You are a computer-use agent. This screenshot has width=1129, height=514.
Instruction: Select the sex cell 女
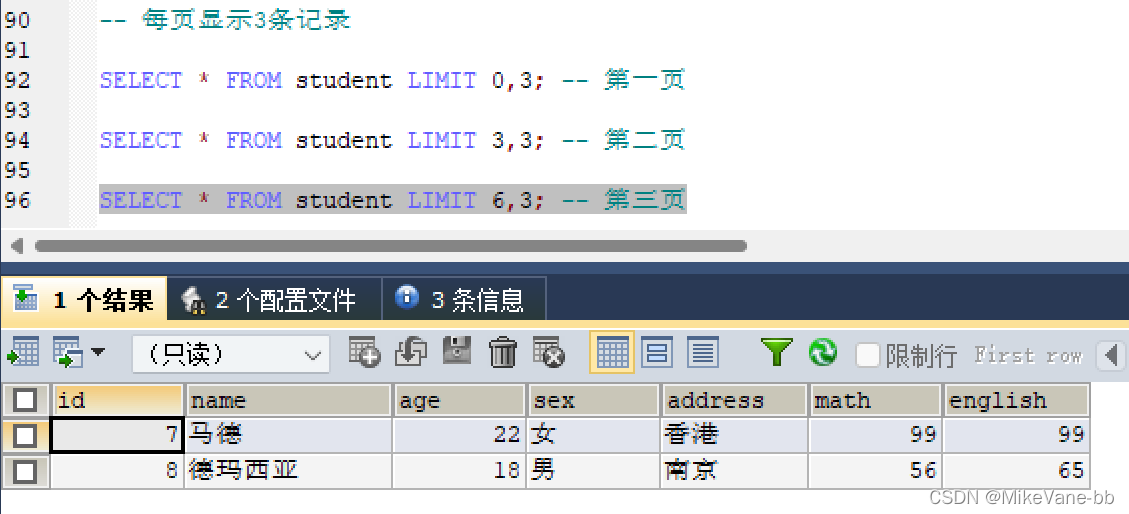(594, 435)
